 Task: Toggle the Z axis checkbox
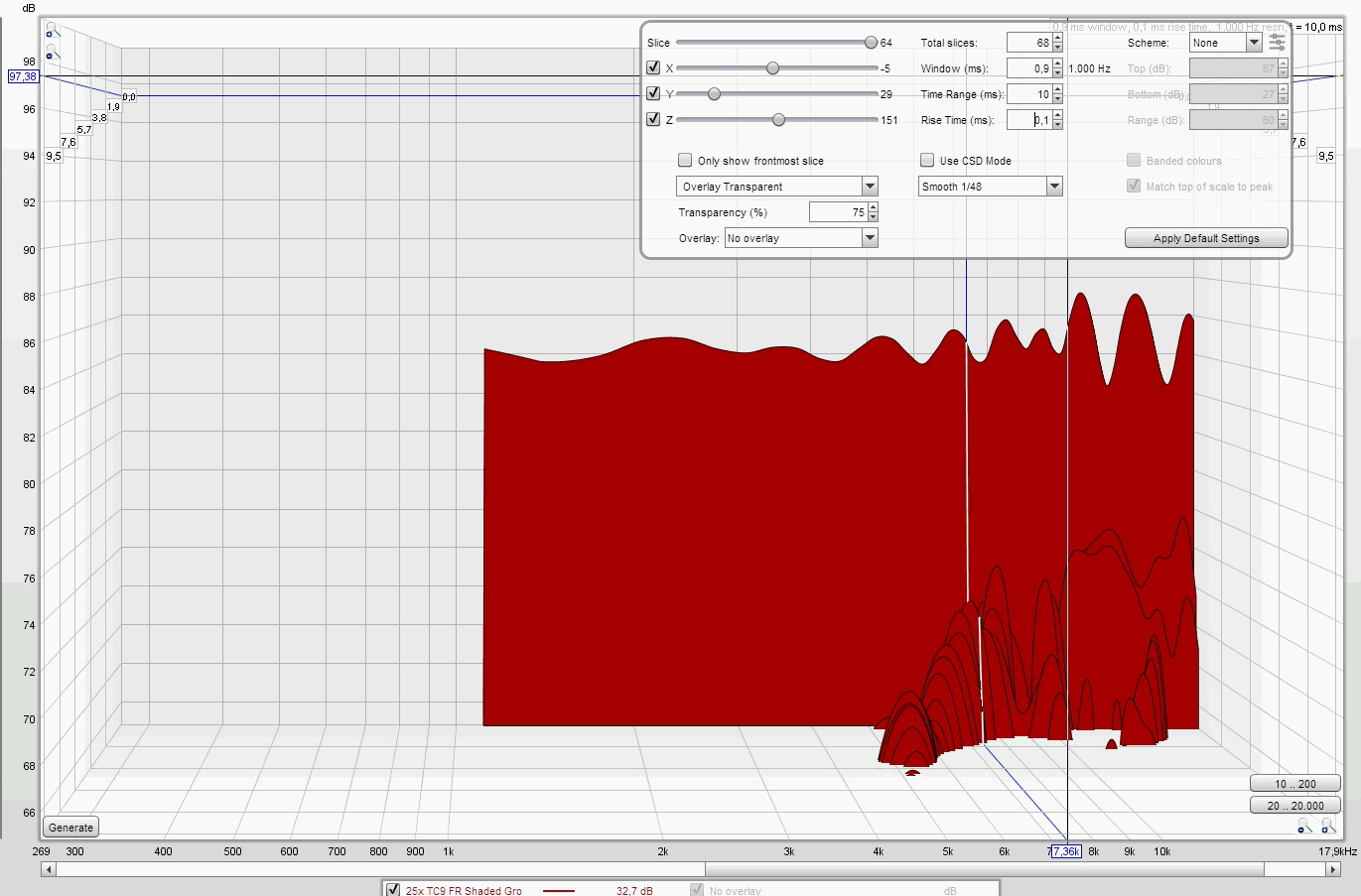(653, 119)
